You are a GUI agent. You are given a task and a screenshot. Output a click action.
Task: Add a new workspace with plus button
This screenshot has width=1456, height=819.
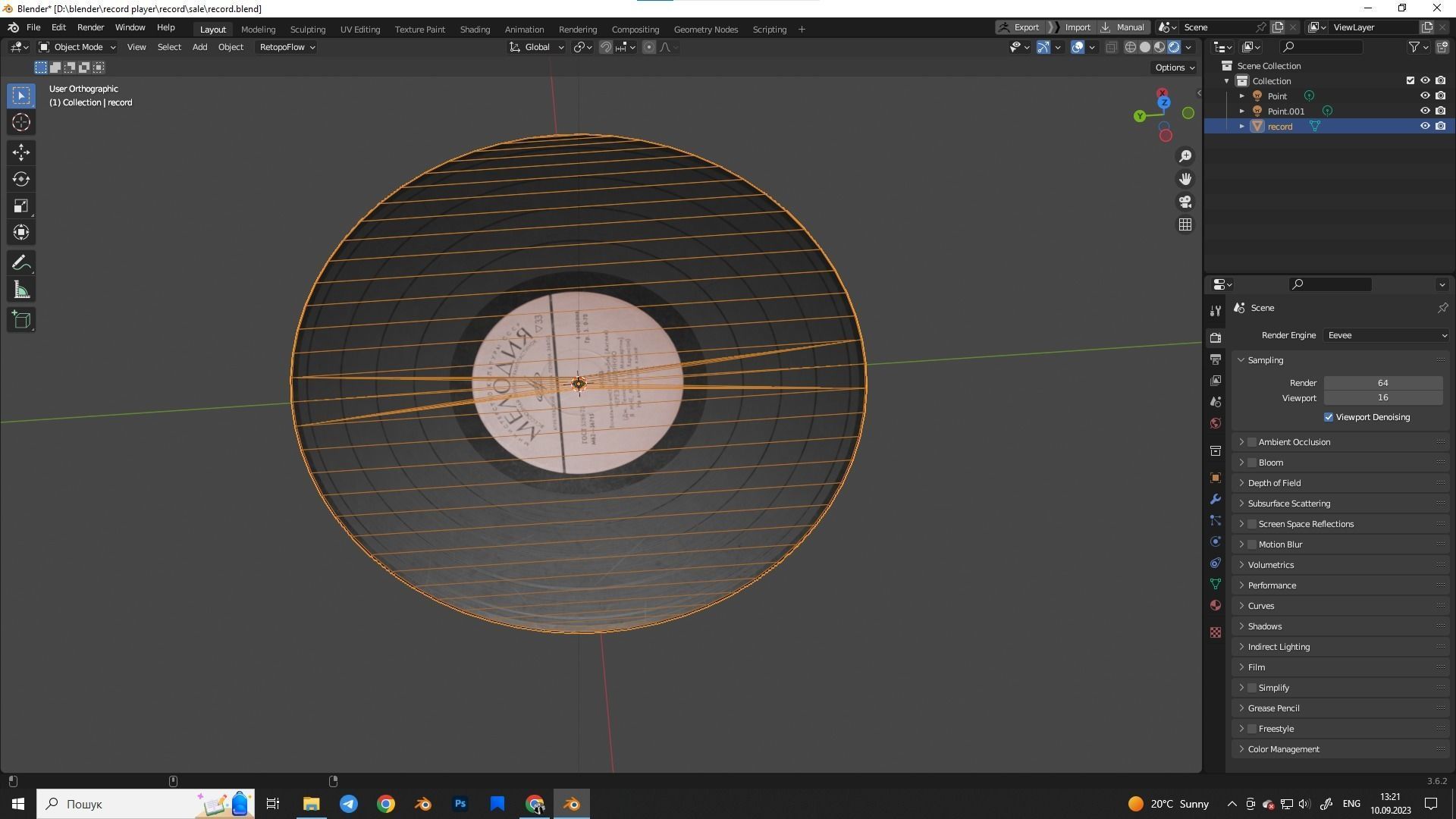[802, 30]
